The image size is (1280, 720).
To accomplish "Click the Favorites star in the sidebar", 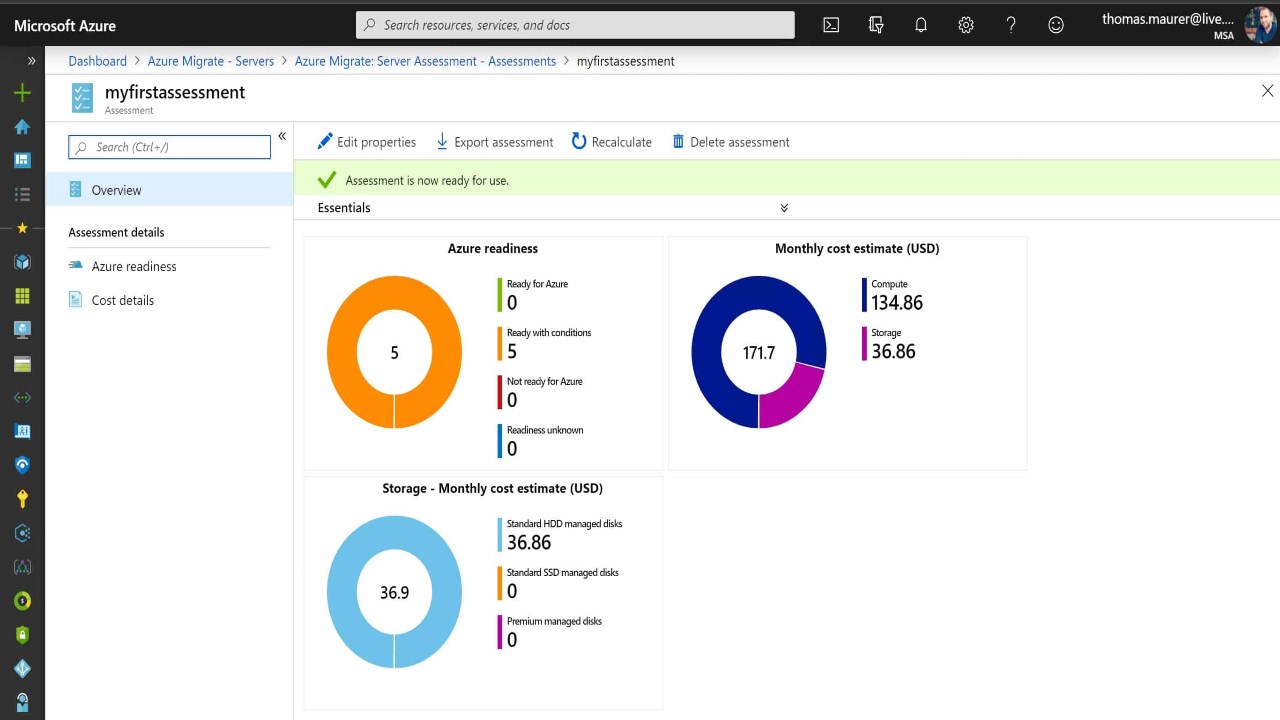I will 22,228.
